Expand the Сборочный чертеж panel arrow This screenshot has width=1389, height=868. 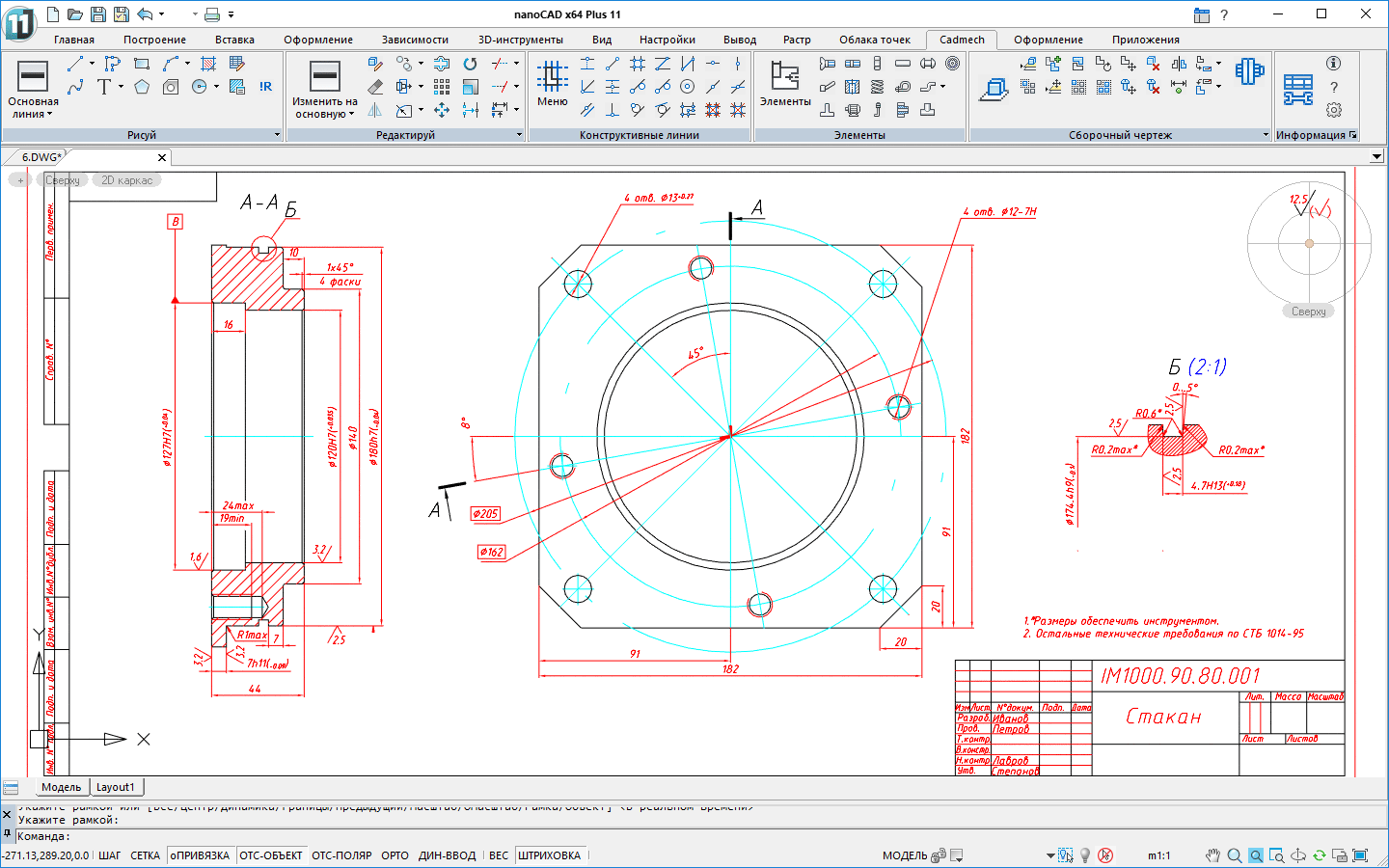click(1266, 135)
